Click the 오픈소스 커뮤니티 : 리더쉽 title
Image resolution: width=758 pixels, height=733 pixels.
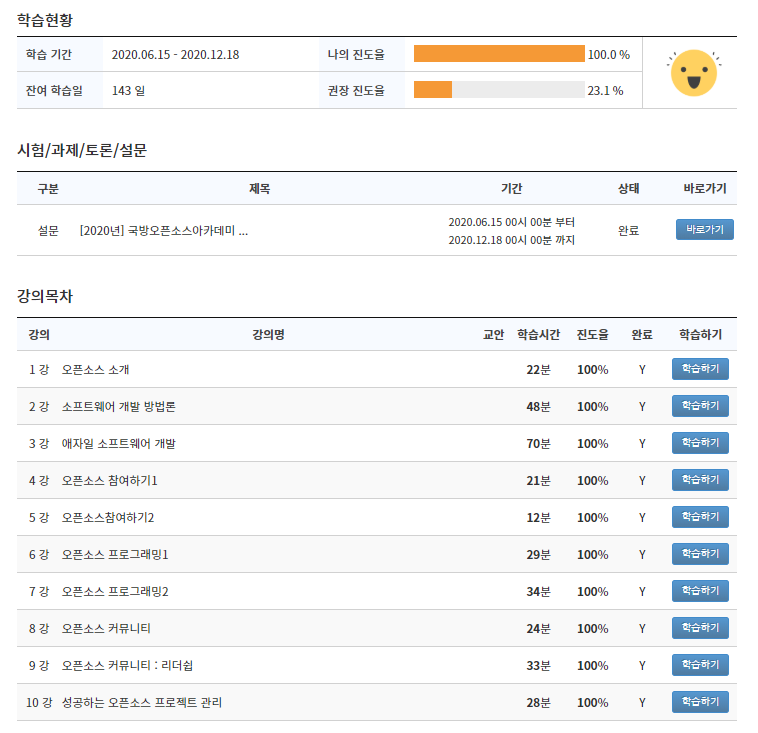pyautogui.click(x=127, y=666)
